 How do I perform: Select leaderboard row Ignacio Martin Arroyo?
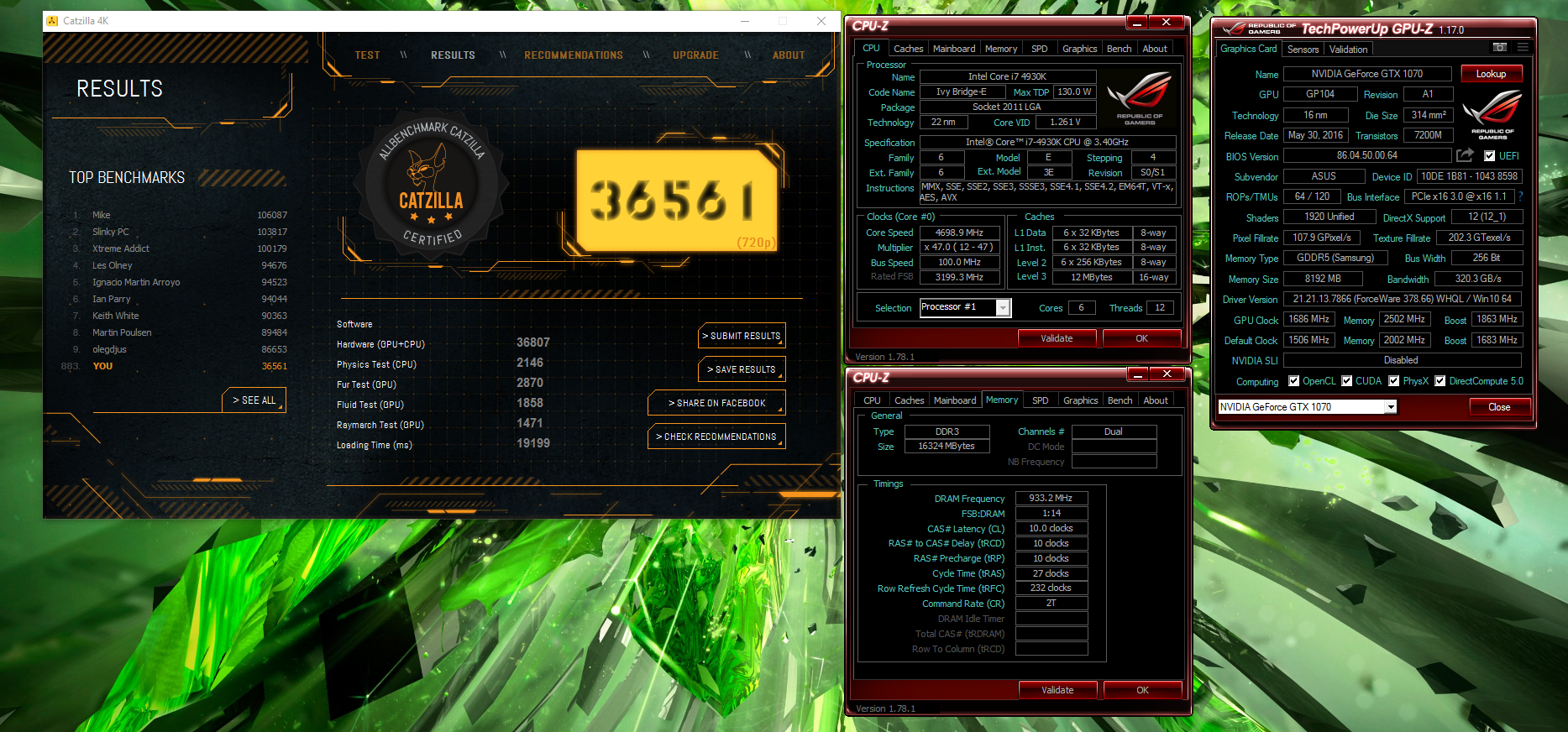(x=178, y=282)
